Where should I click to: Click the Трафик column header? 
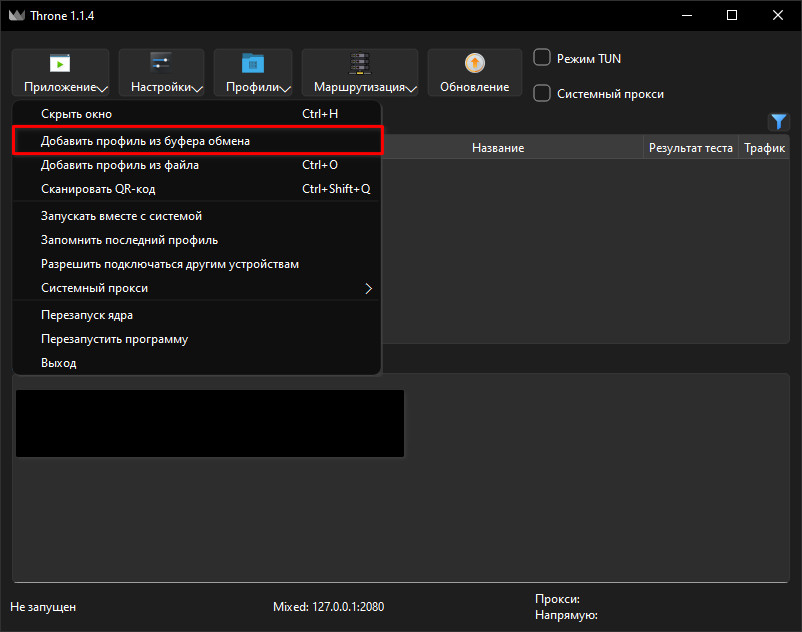pos(764,148)
